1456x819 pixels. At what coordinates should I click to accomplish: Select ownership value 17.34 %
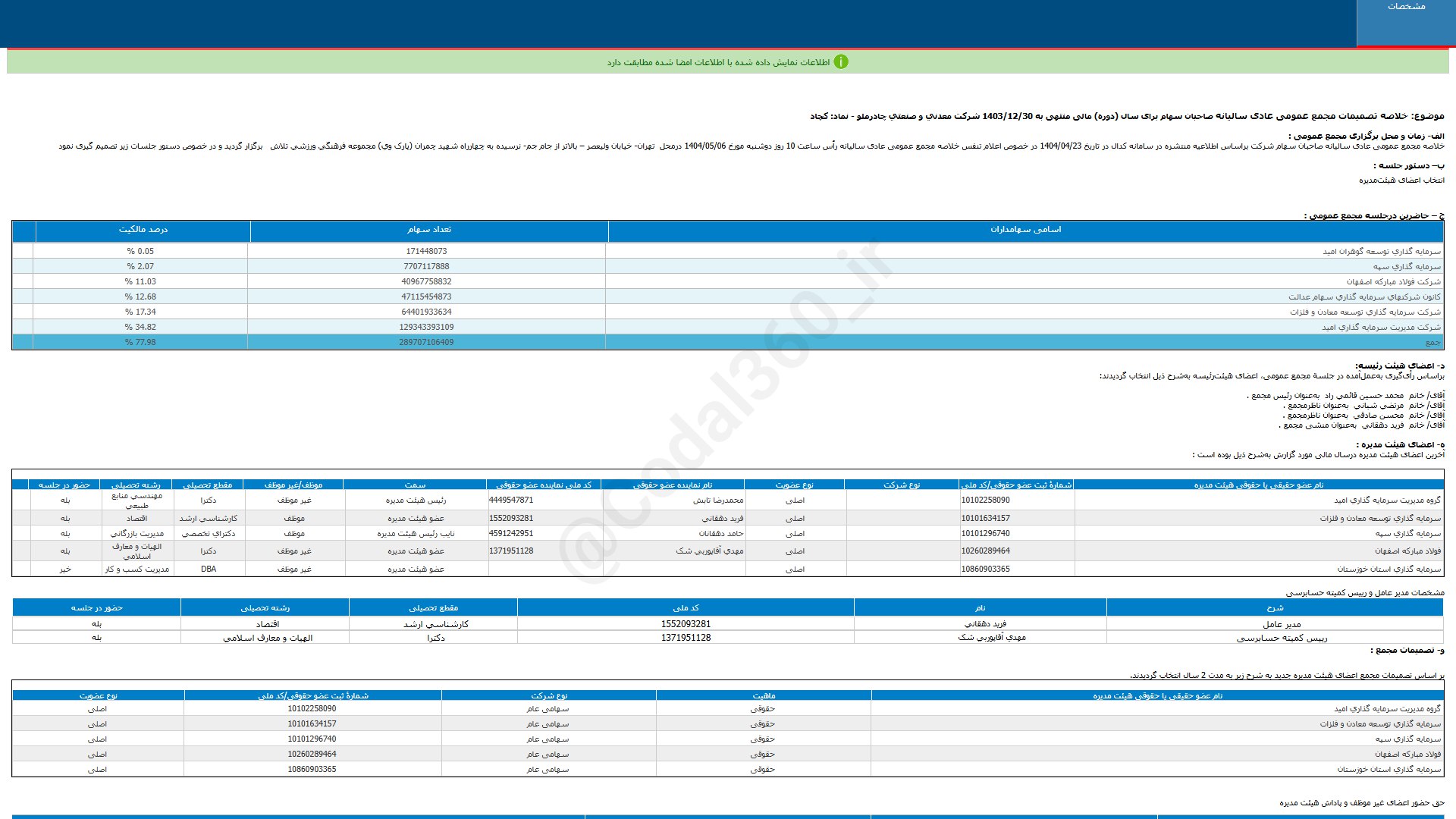[x=140, y=312]
